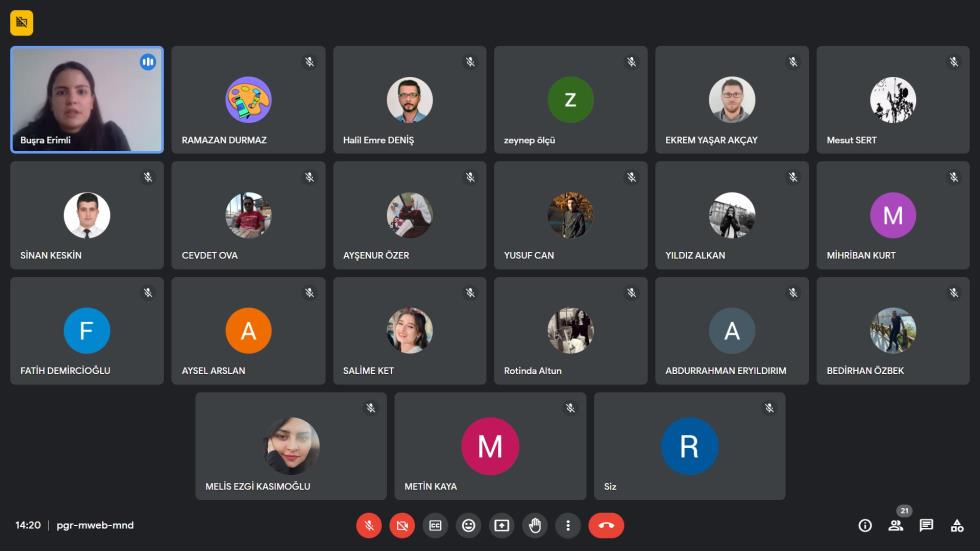Screen dimensions: 980x551
Task: Leave the call with red hang-up button
Action: point(606,525)
